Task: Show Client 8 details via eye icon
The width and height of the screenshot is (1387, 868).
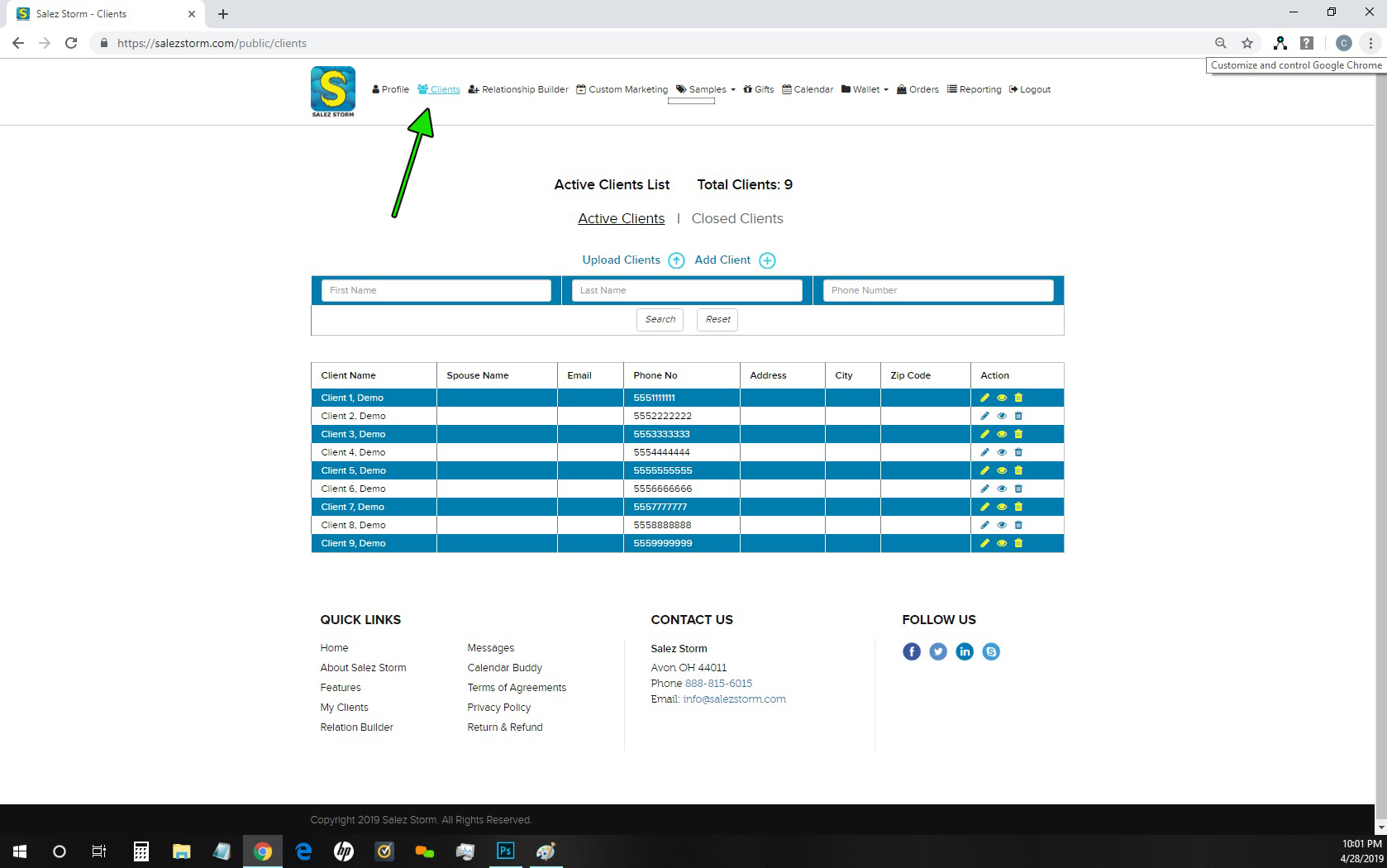Action: [1001, 525]
